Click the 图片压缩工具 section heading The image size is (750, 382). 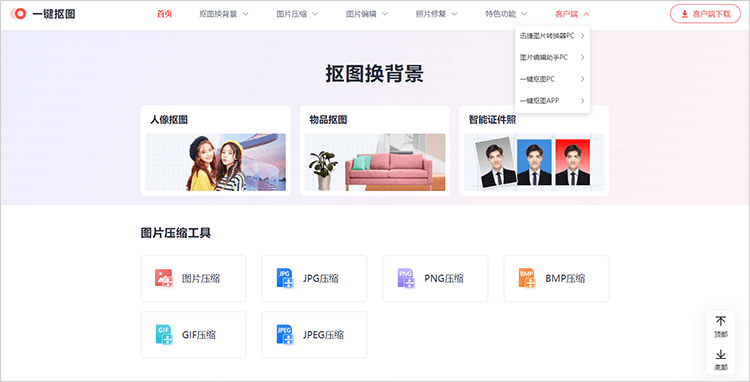(x=176, y=233)
